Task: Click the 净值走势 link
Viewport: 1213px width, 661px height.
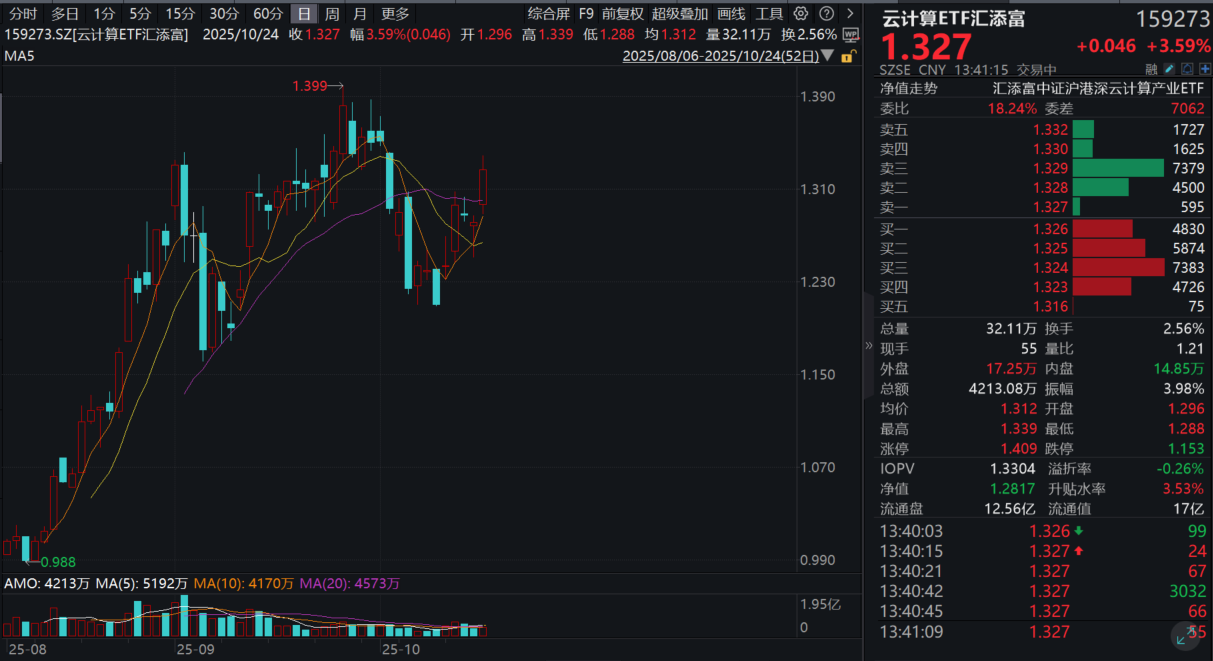Action: tap(908, 88)
